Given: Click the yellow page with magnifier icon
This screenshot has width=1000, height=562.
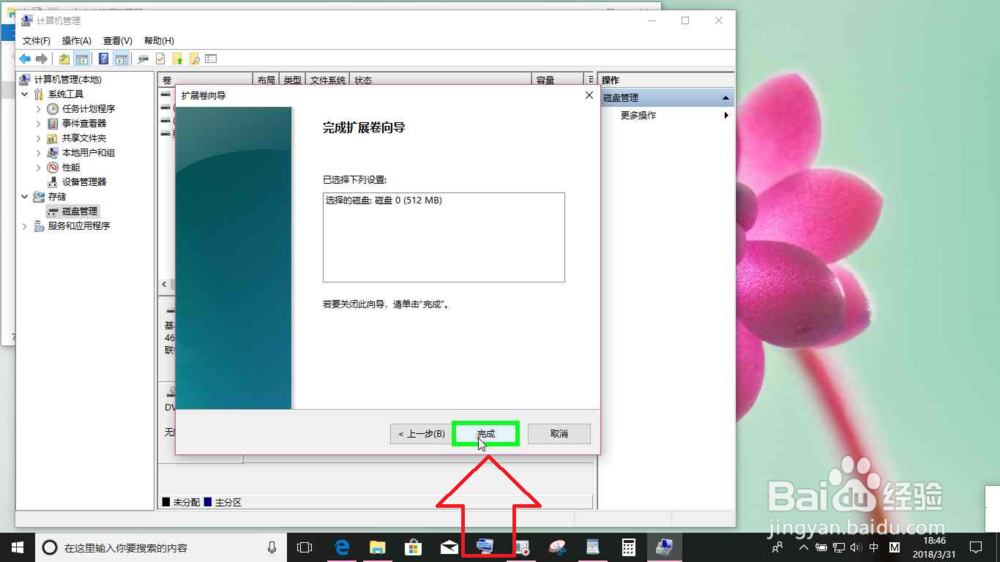Looking at the screenshot, I should pos(195,59).
